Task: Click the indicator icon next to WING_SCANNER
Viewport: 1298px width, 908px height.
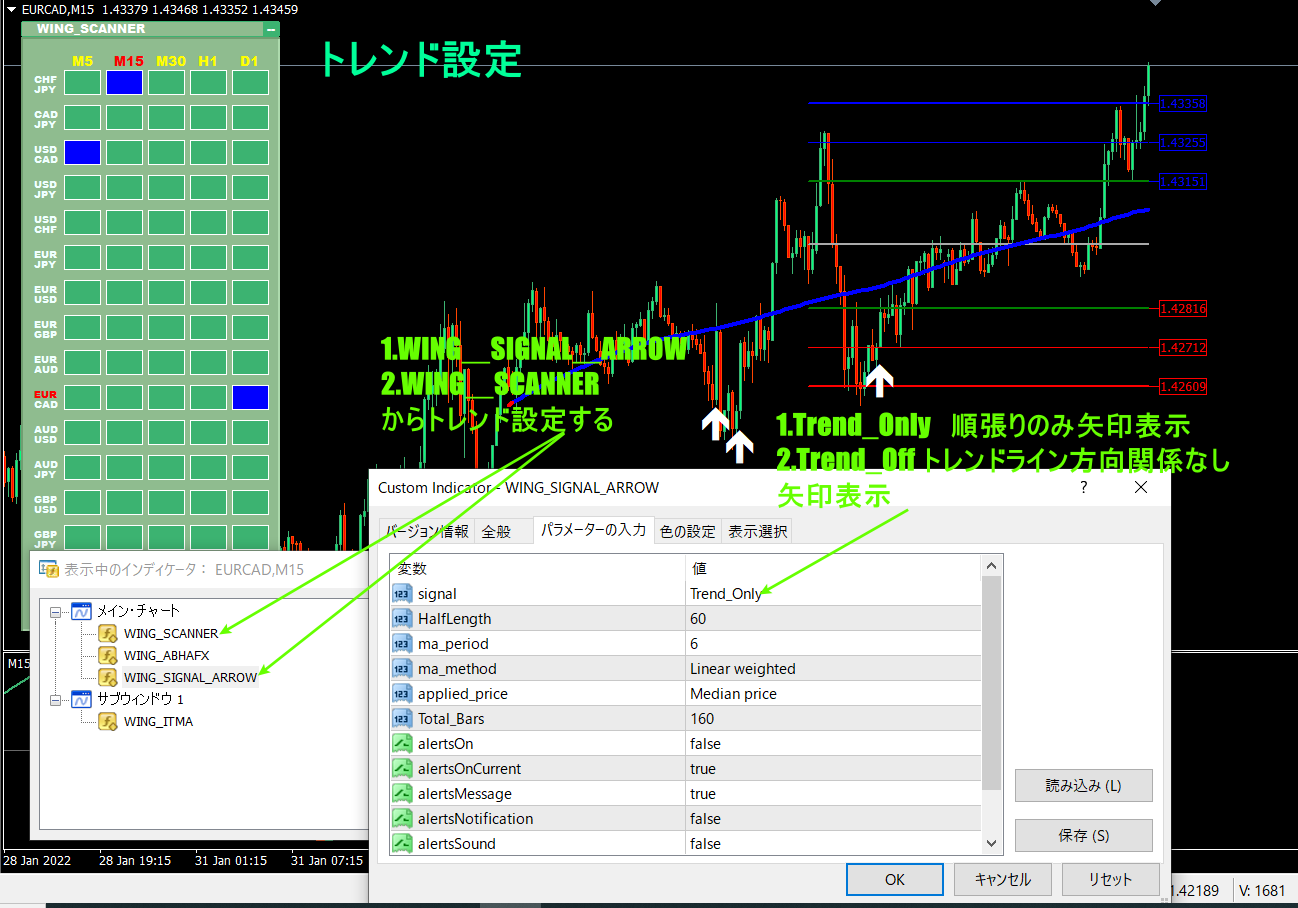Action: tap(108, 633)
